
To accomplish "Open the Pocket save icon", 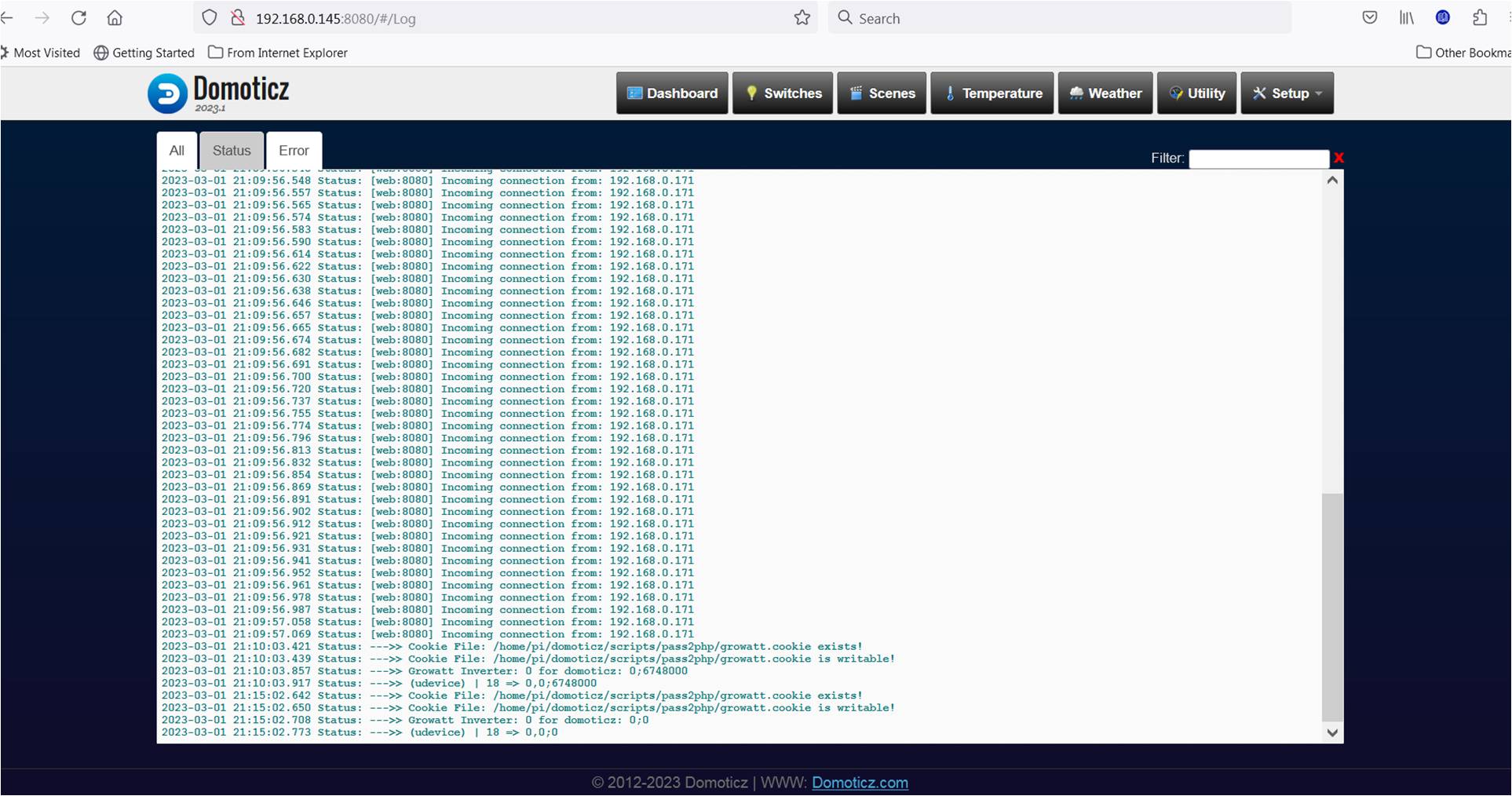I will click(1370, 17).
